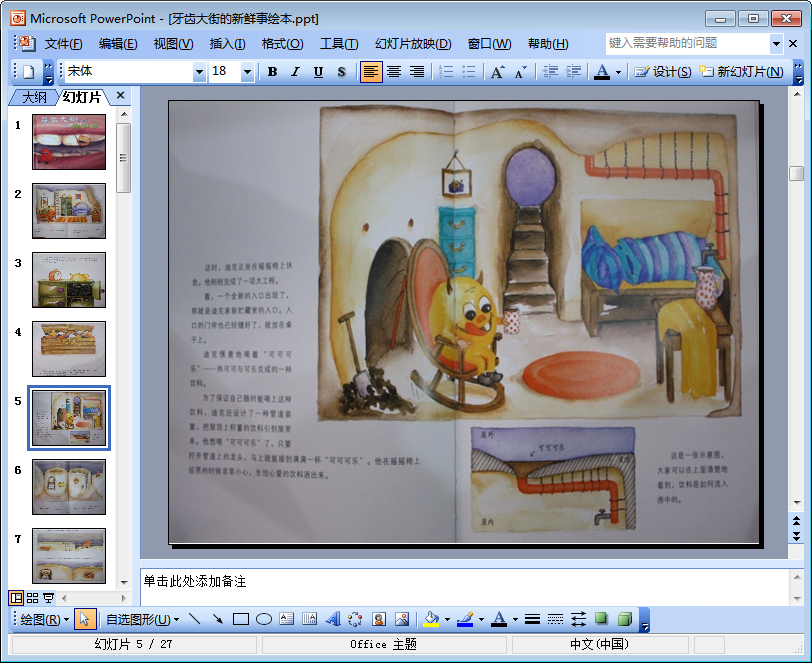Click 新幻灯片(N) to add slide
Viewport: 812px width, 663px height.
741,71
